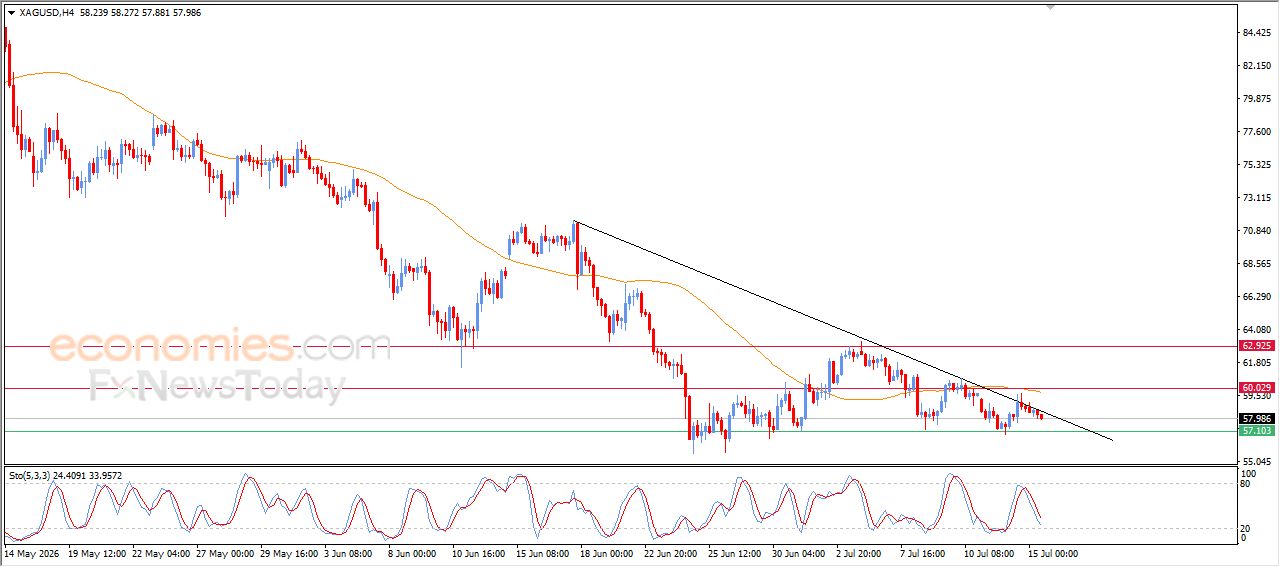Screen dimensions: 1280x567
Task: Click the 66.290 price axis label
Action: pyautogui.click(x=1256, y=297)
